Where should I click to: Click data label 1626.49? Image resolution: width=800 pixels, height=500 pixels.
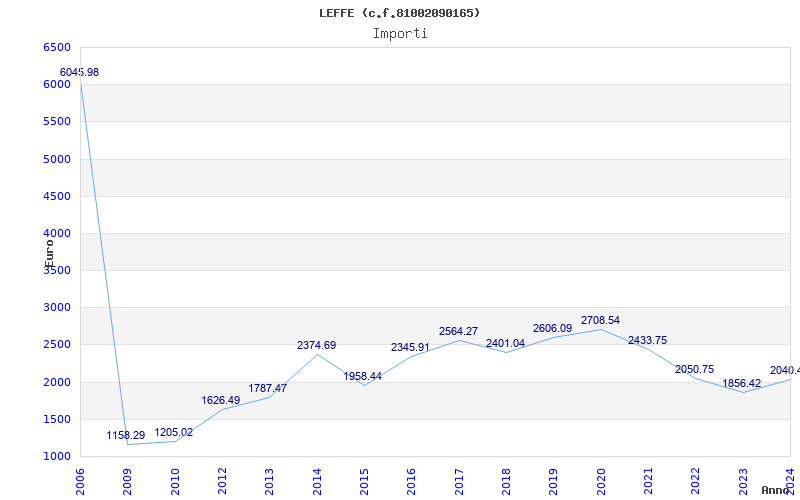point(220,401)
